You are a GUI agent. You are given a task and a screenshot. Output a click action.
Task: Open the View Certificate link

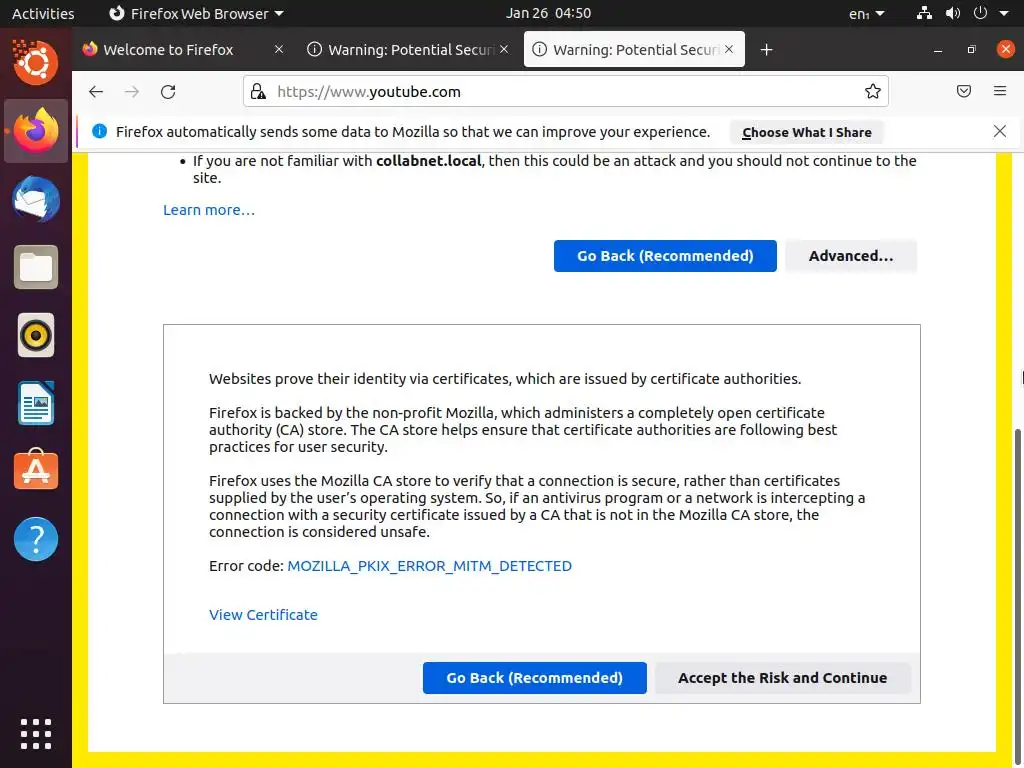click(x=263, y=615)
